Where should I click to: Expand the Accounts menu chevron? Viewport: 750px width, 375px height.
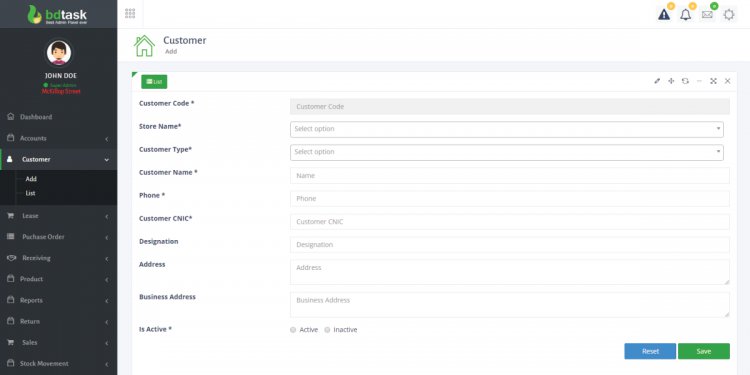[106, 139]
